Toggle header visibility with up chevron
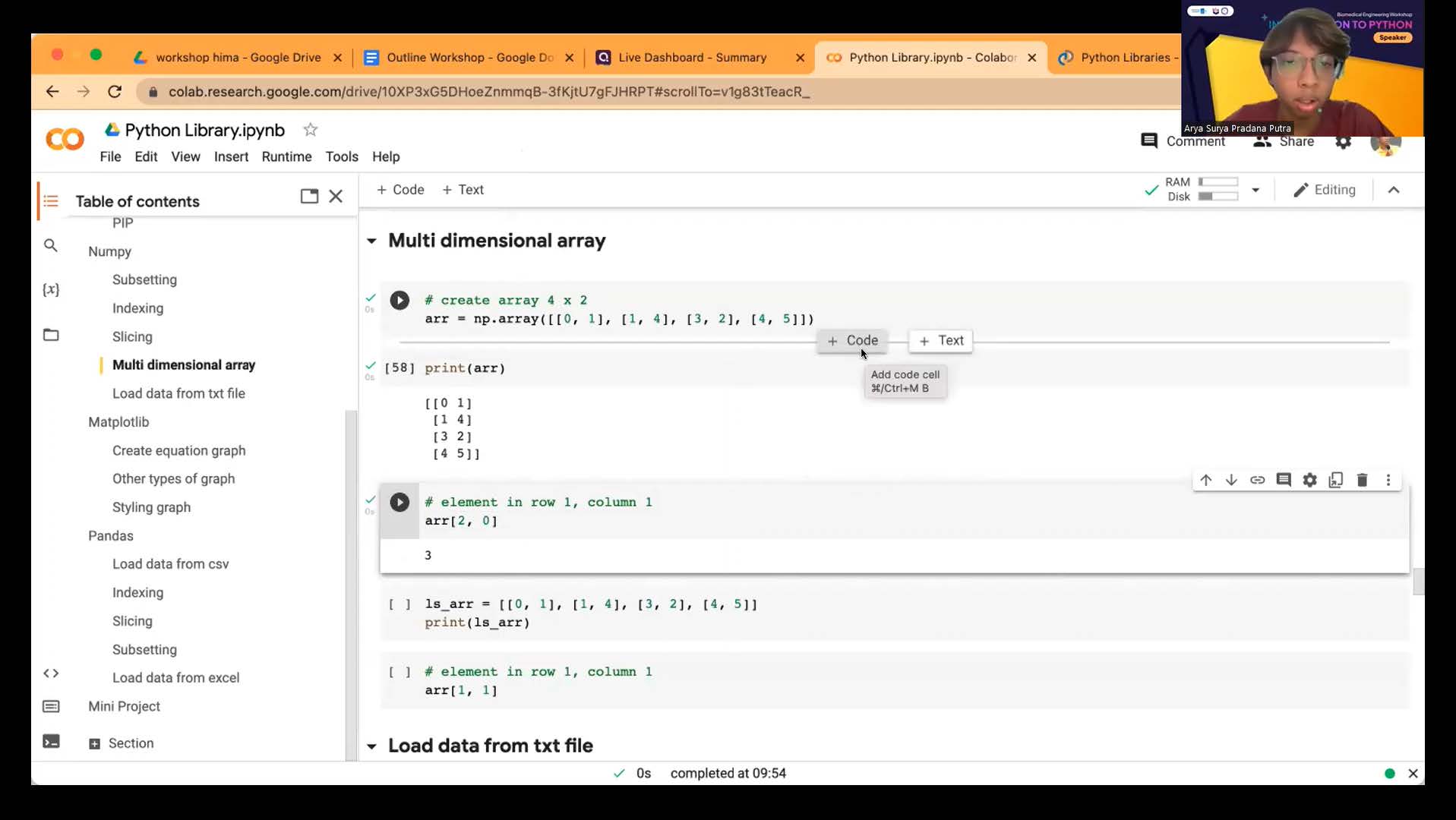This screenshot has width=1456, height=820. tap(1393, 190)
